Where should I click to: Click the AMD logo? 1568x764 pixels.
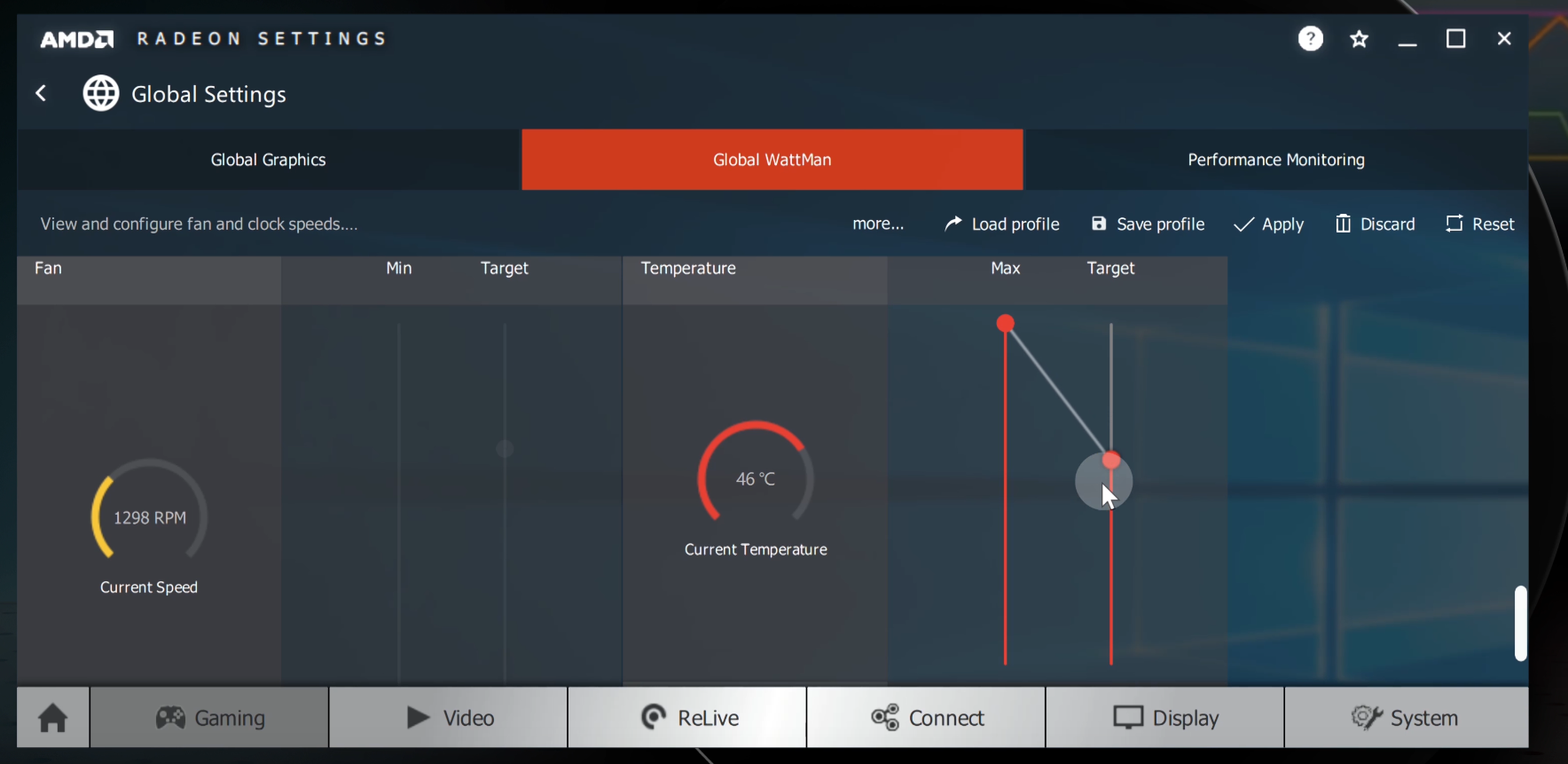tap(77, 39)
